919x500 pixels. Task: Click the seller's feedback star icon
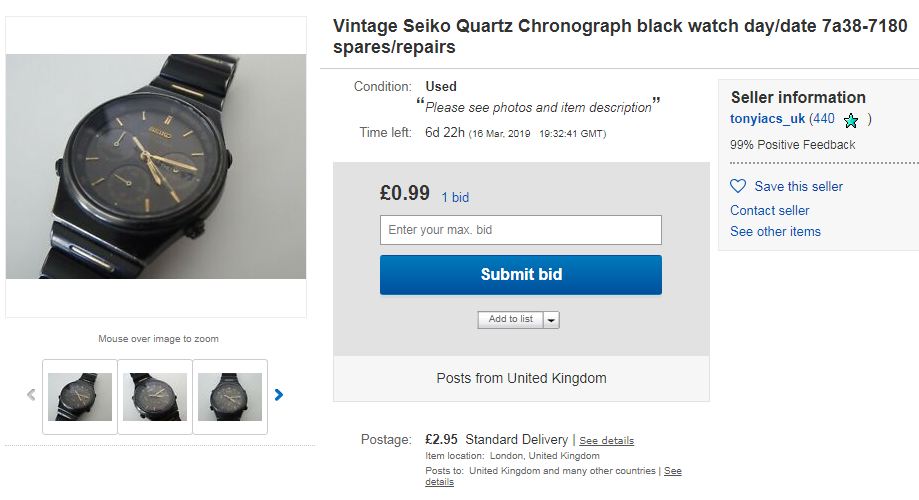click(x=851, y=120)
